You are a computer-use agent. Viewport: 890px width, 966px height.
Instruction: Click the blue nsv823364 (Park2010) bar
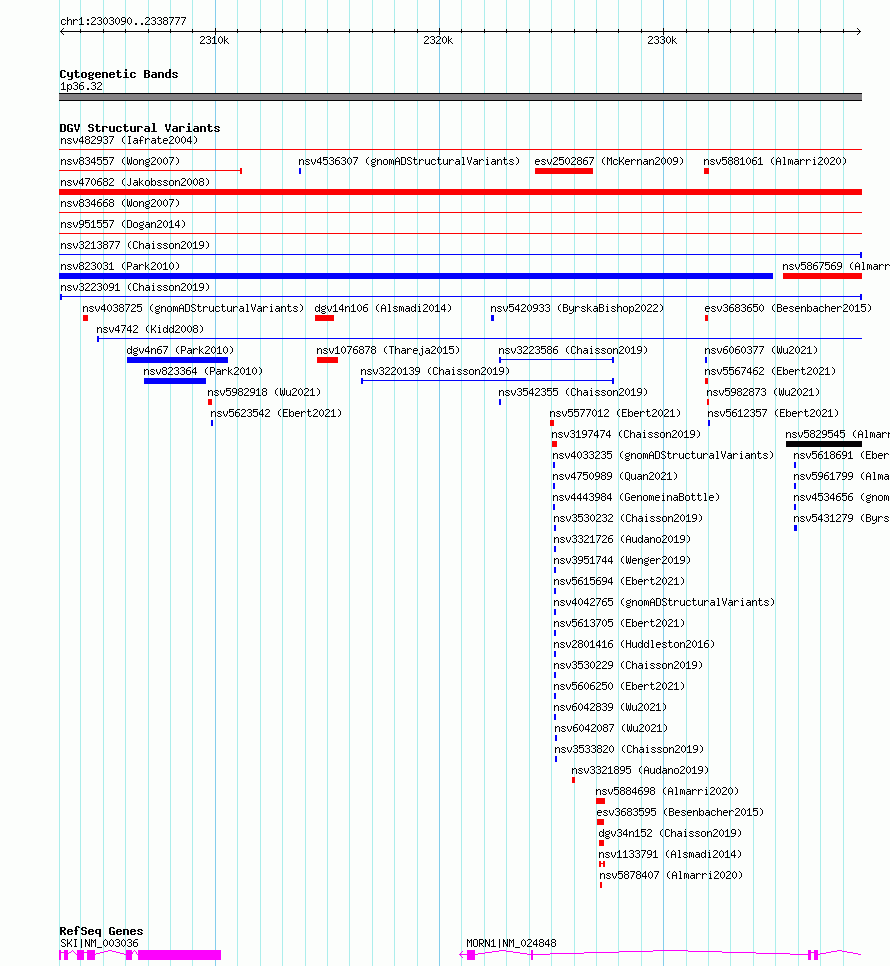tap(175, 381)
